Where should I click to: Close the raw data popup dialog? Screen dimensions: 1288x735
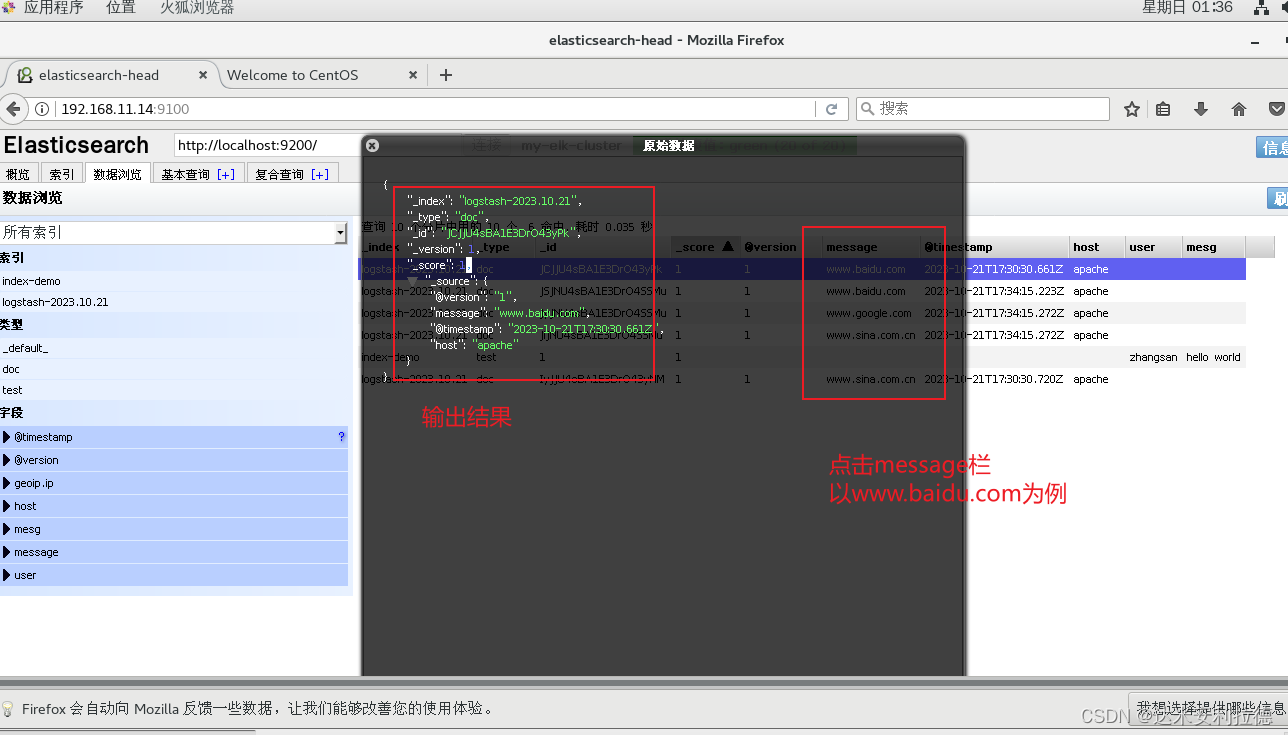click(x=372, y=145)
